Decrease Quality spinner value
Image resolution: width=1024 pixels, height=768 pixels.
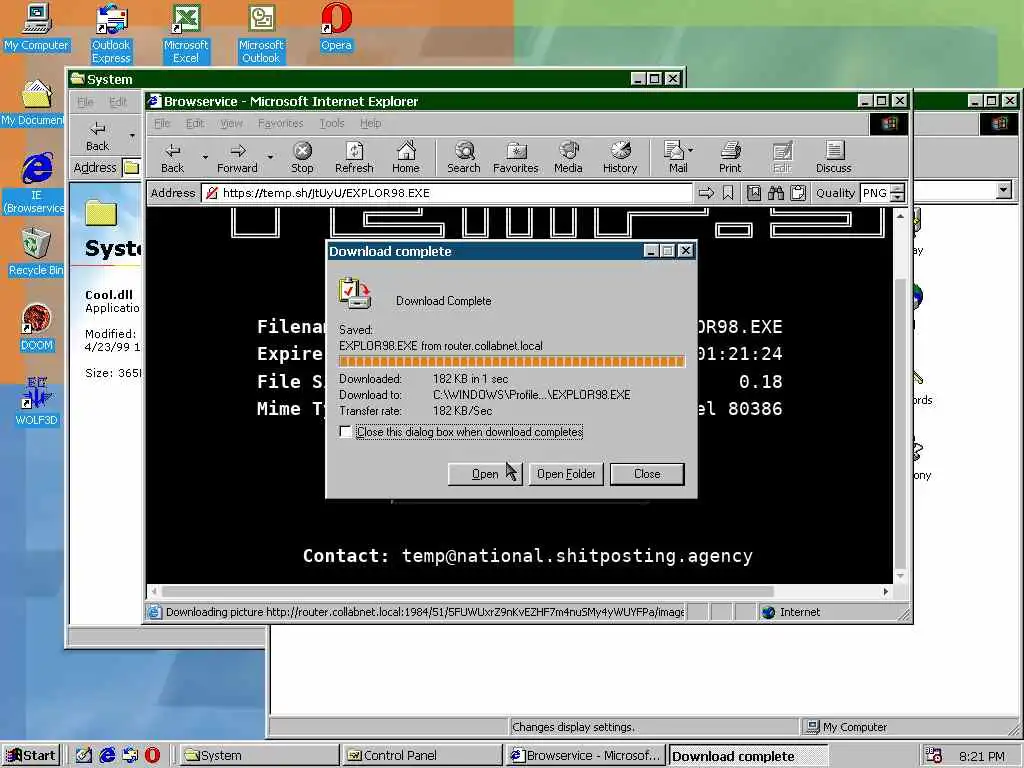tap(898, 197)
